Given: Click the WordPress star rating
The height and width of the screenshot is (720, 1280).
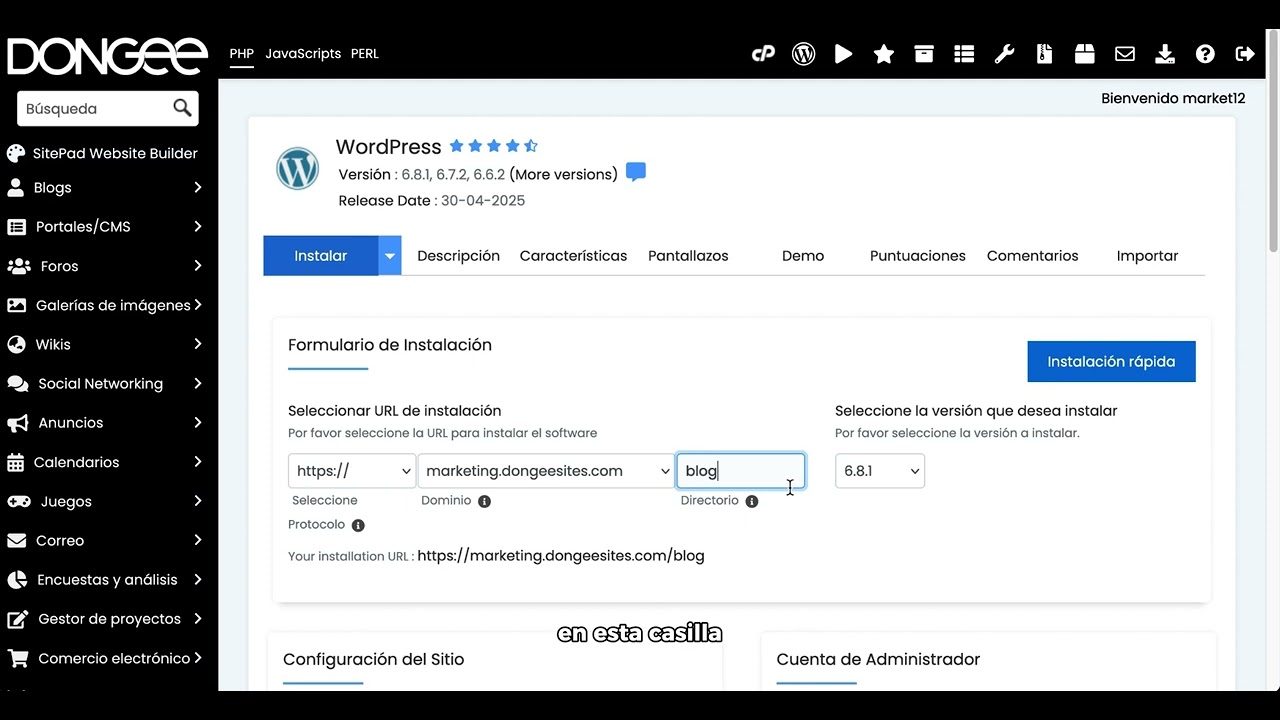Looking at the screenshot, I should point(493,146).
